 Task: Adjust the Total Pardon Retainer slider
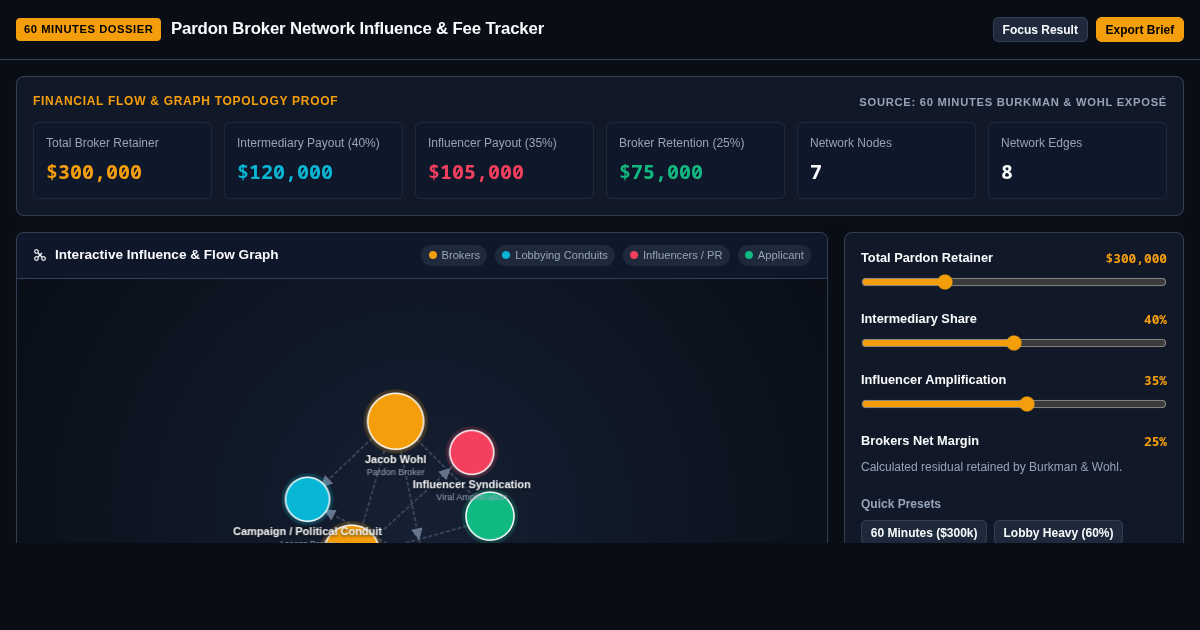[x=1014, y=282]
